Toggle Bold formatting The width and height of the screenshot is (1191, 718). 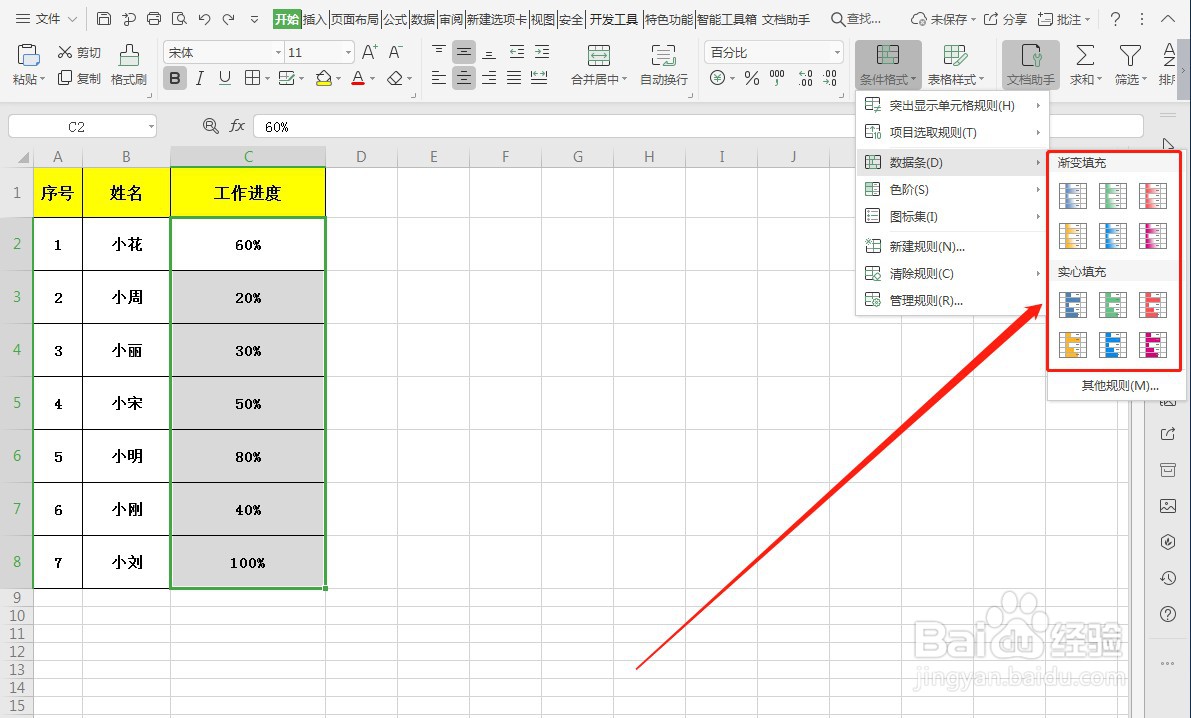175,78
